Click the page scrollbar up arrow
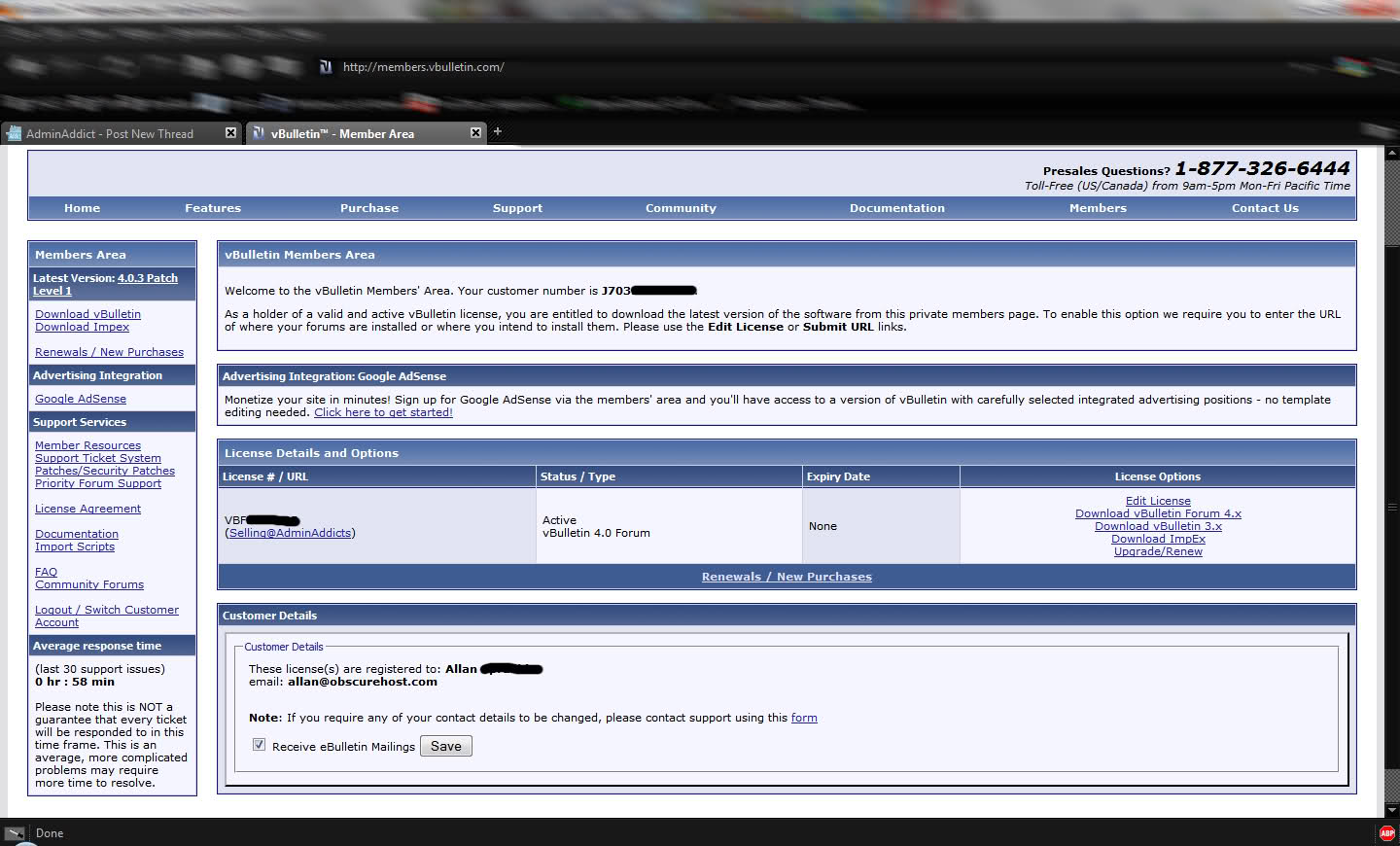 point(1391,154)
